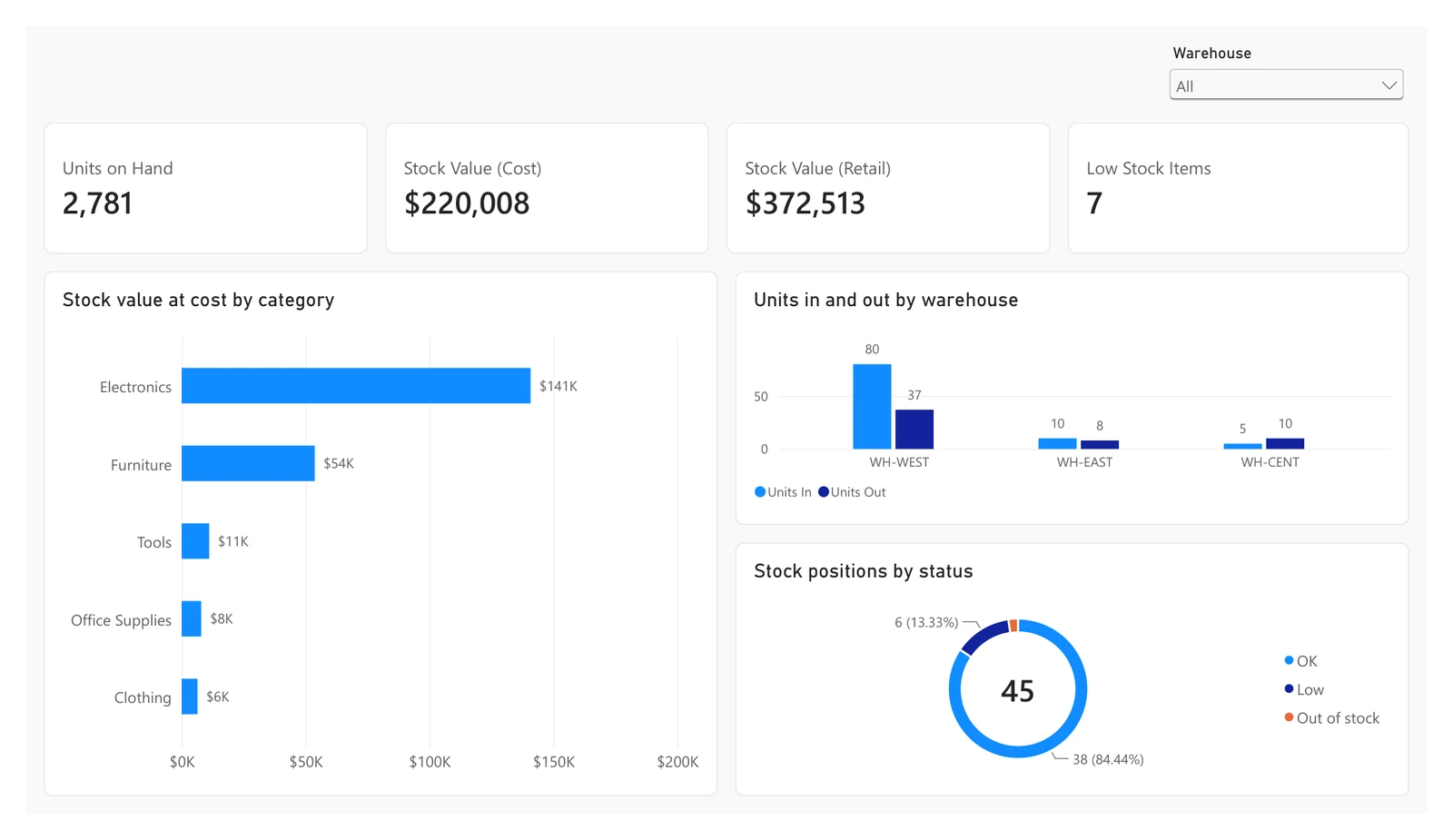
Task: Open the Warehouse dropdown set to All
Action: click(1286, 85)
